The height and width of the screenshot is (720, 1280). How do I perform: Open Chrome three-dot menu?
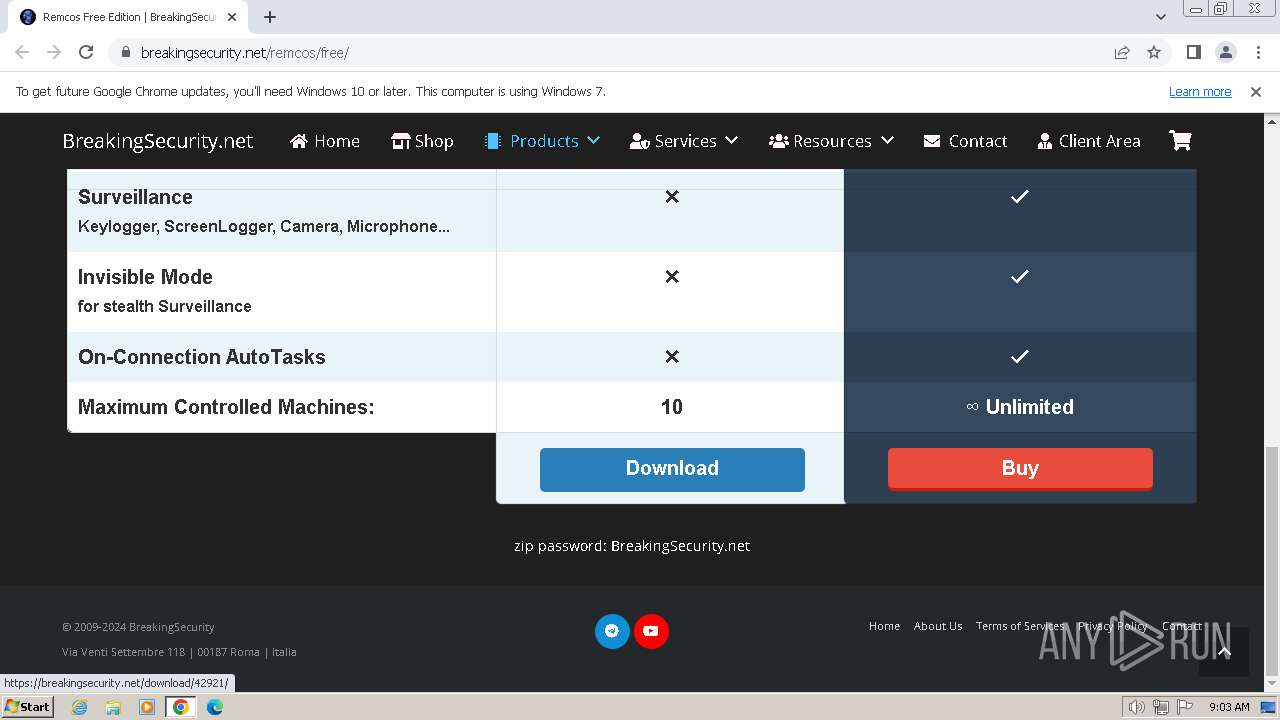tap(1257, 52)
